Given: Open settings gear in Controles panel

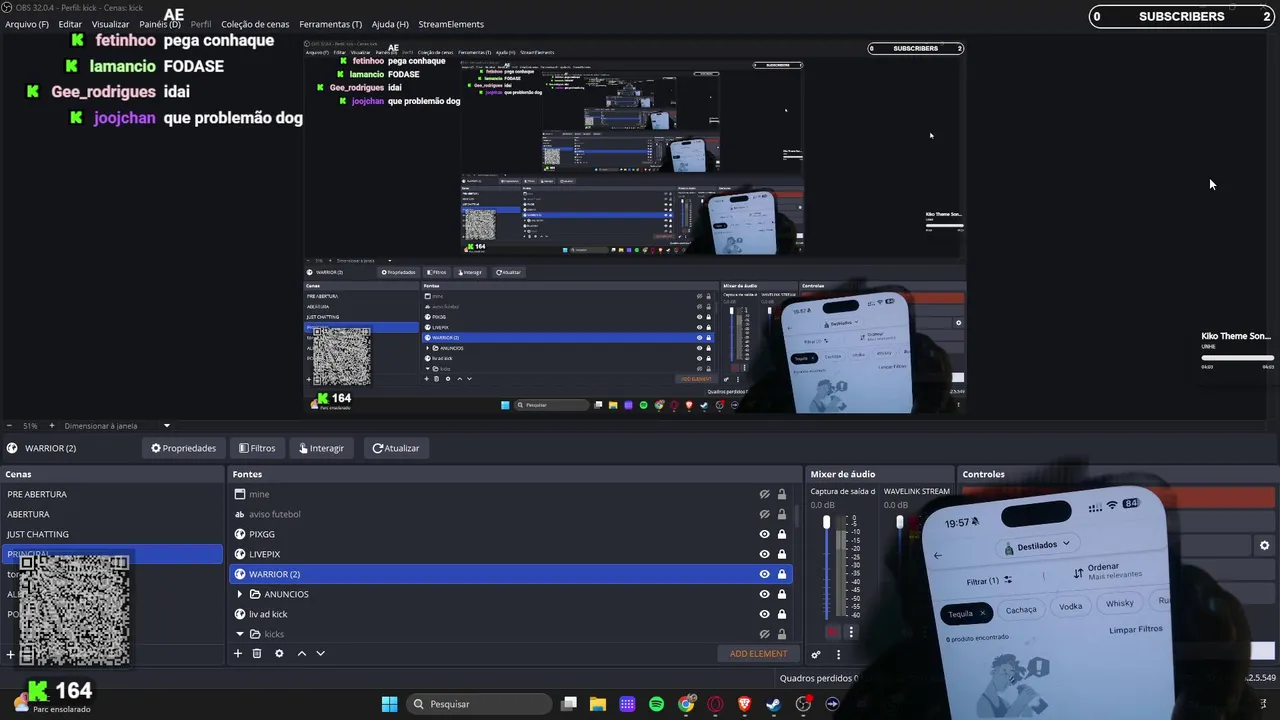Looking at the screenshot, I should 1264,546.
